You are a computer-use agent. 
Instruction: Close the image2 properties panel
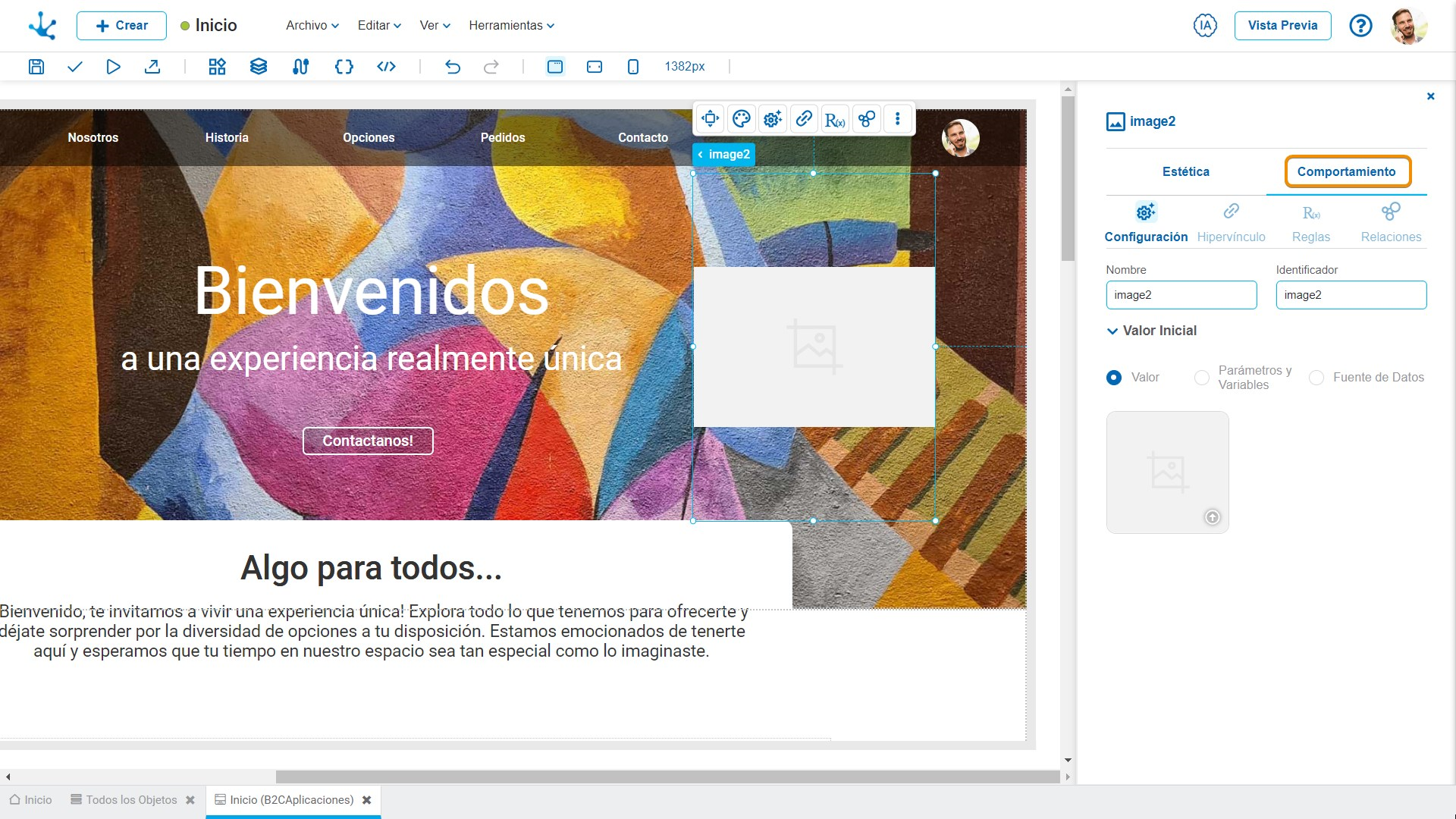[1430, 96]
